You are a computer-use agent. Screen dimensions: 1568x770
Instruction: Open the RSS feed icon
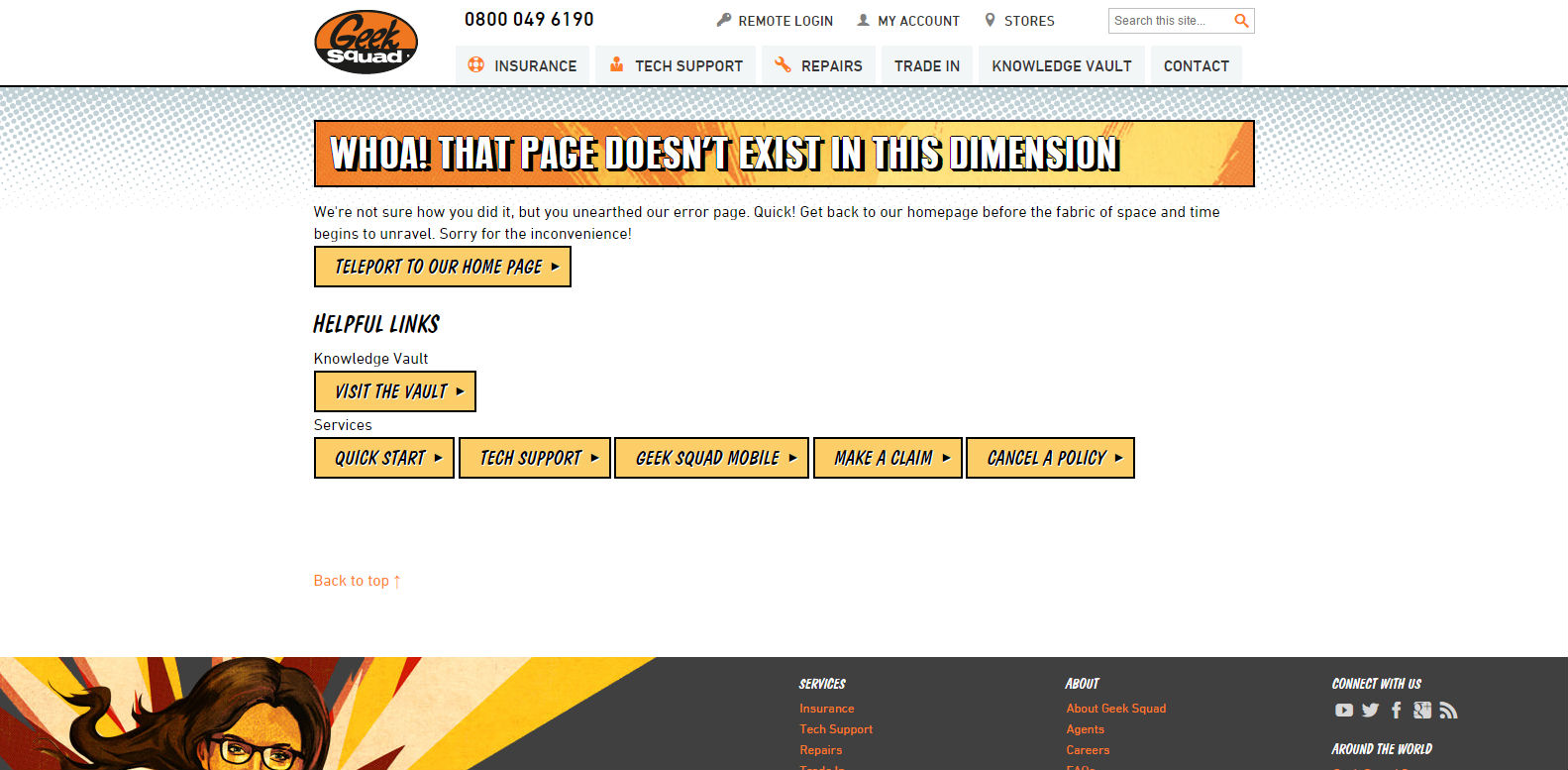tap(1448, 711)
